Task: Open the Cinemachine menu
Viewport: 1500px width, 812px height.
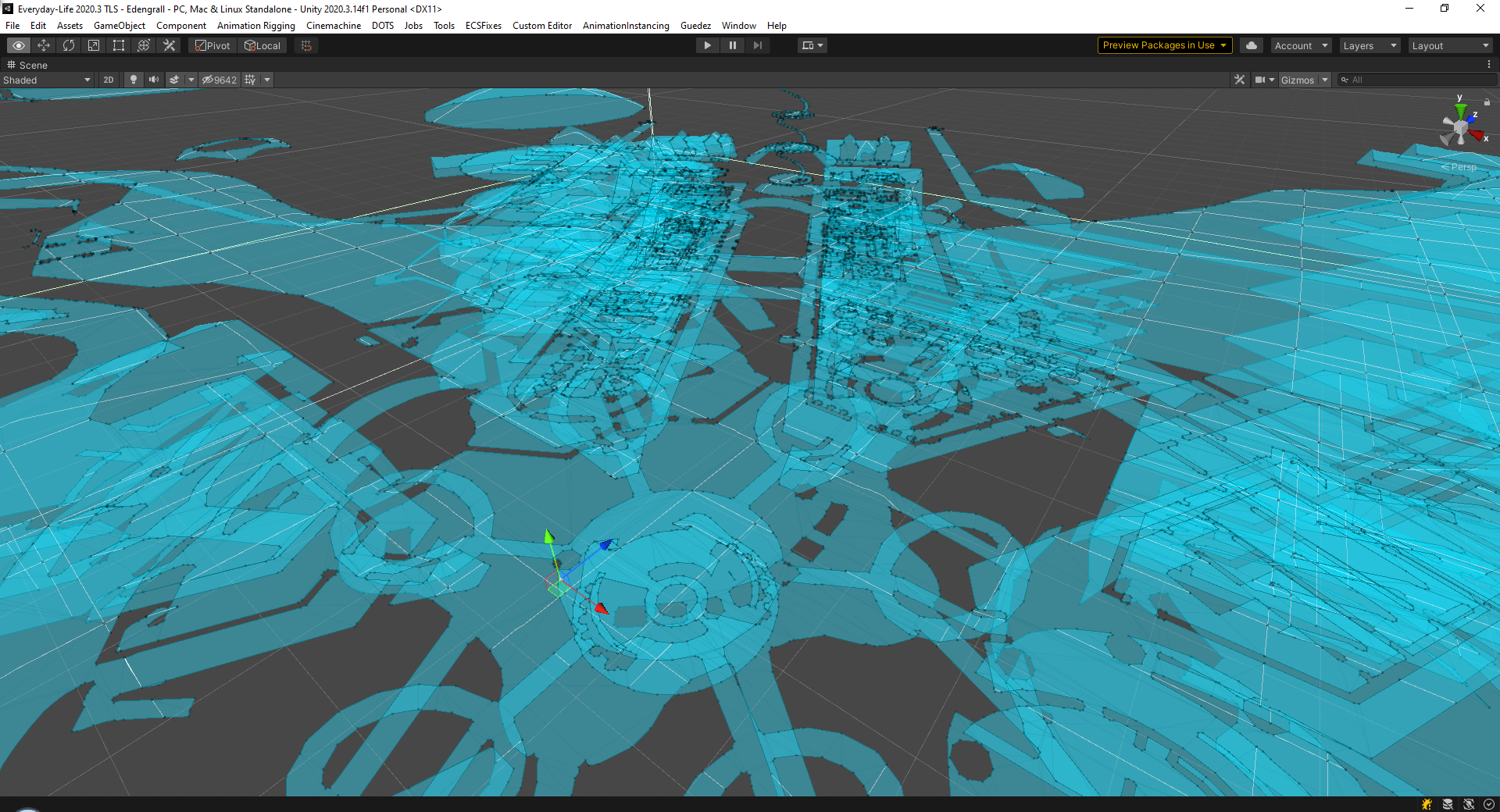Action: pyautogui.click(x=334, y=26)
